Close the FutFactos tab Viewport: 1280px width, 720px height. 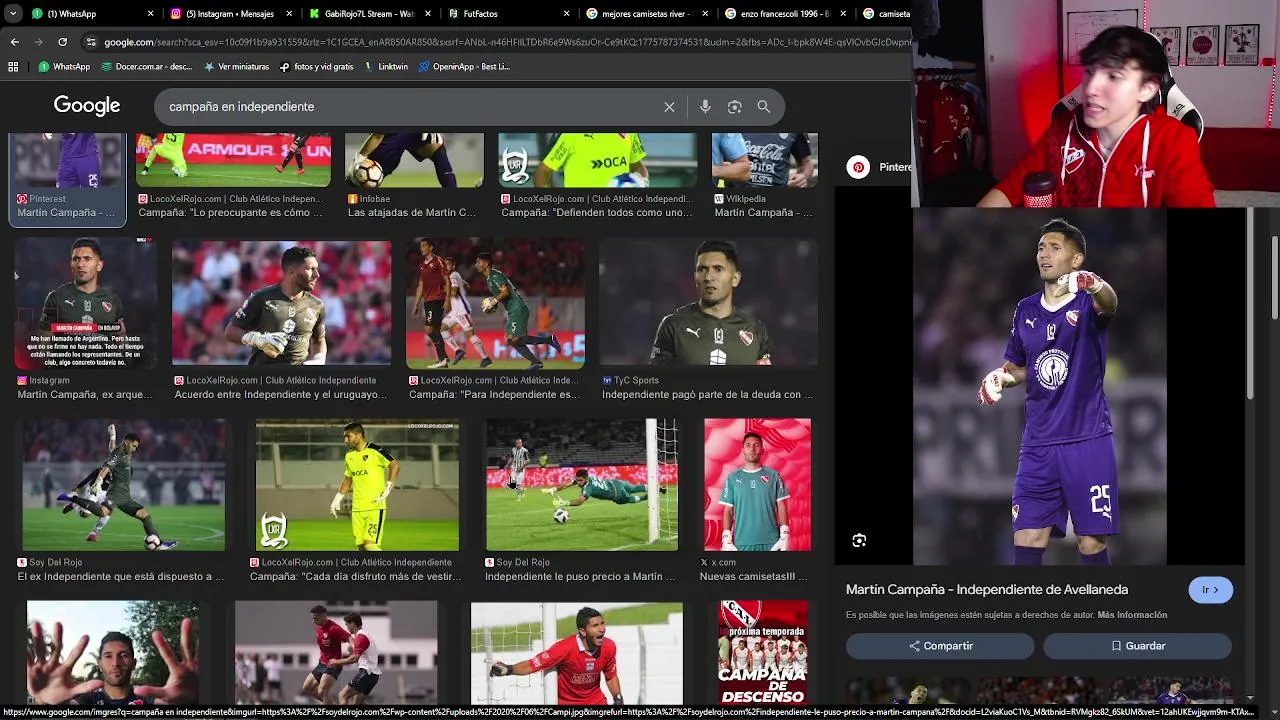point(566,14)
